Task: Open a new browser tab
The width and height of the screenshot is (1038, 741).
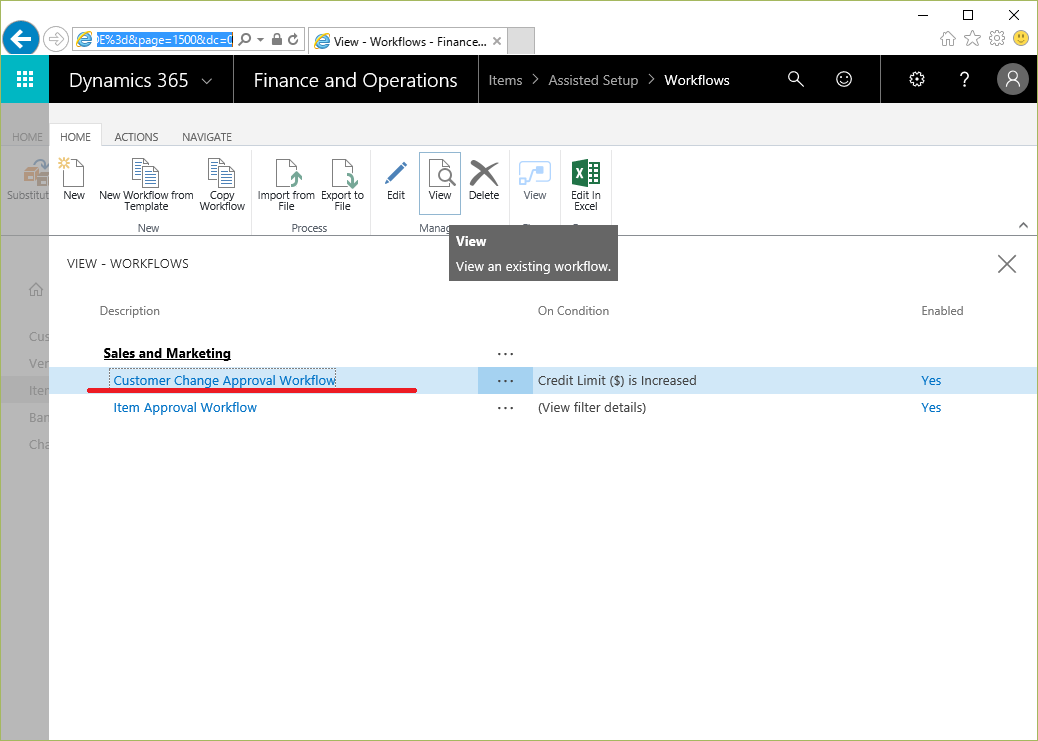Action: pyautogui.click(x=521, y=41)
